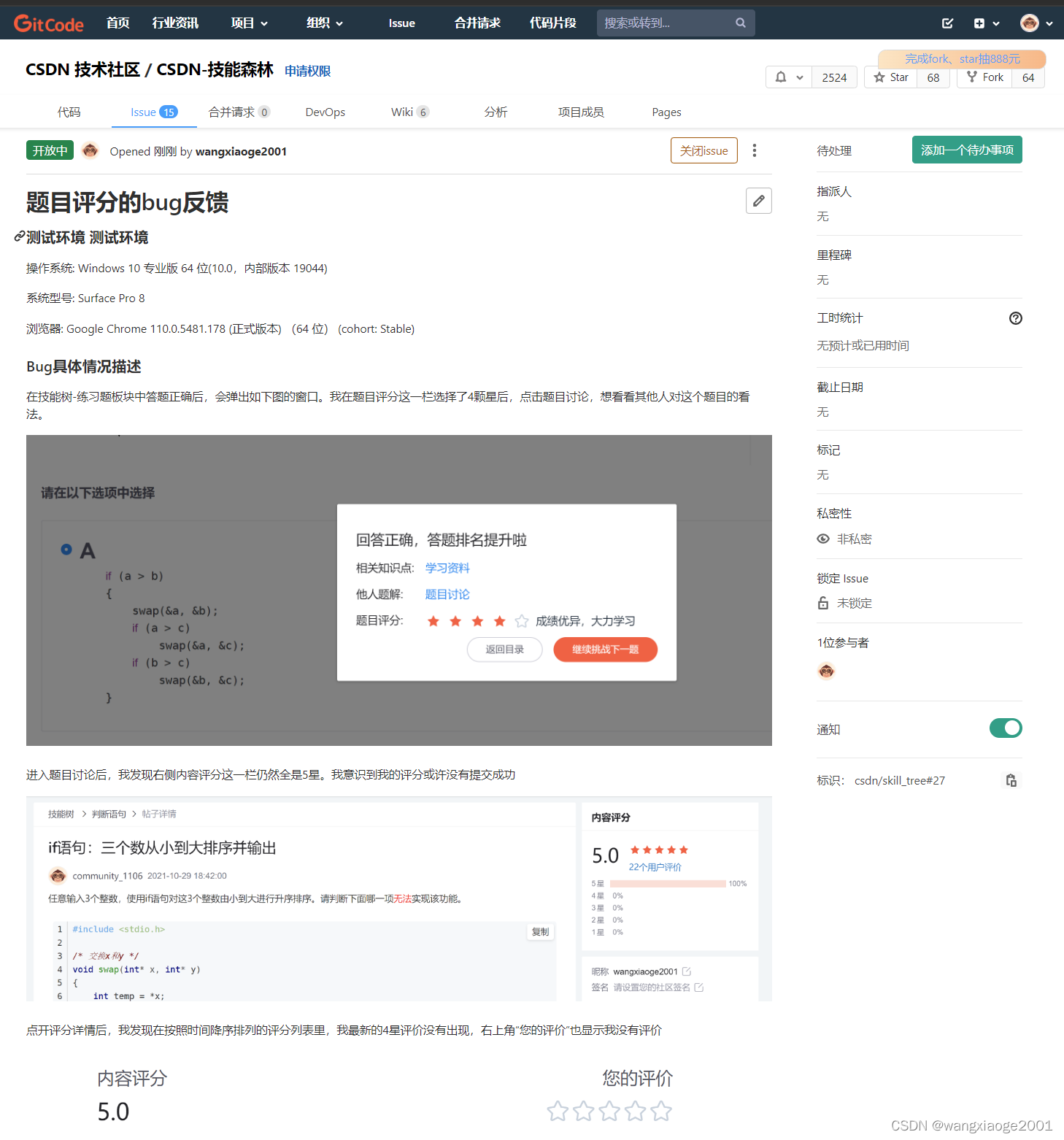
Task: Open 代码片段 in the top navbar
Action: 553,23
